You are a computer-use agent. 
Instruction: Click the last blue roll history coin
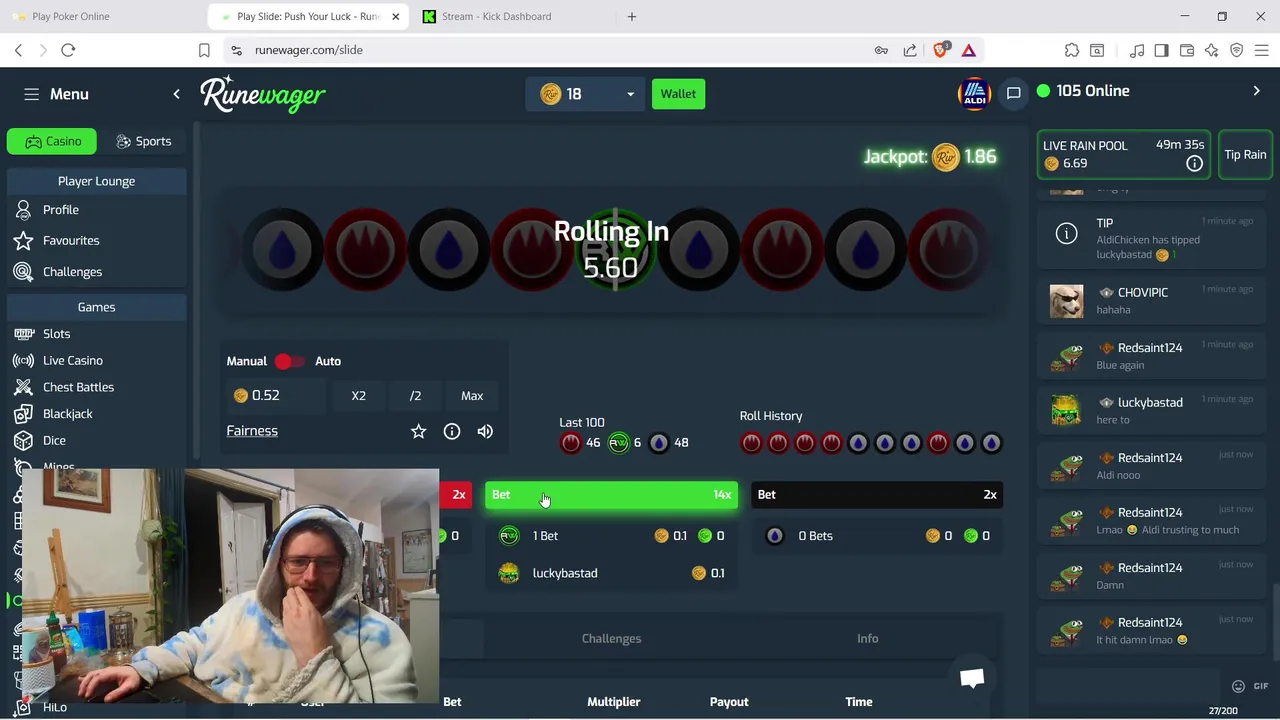coord(991,443)
